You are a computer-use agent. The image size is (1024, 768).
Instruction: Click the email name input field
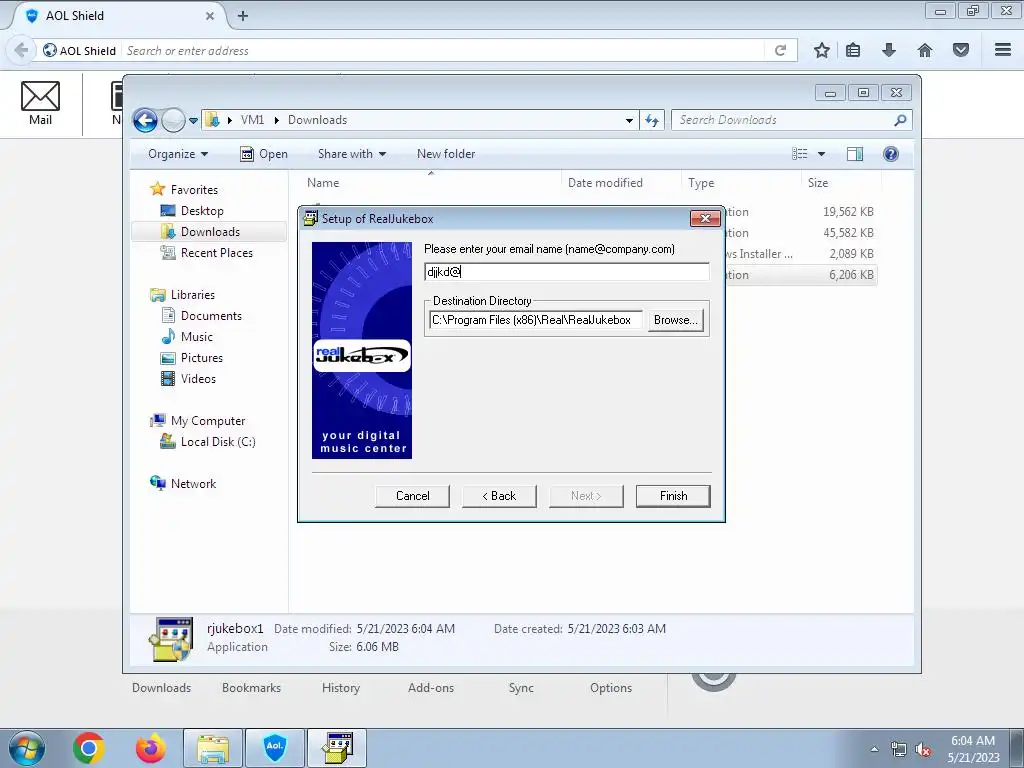(567, 272)
